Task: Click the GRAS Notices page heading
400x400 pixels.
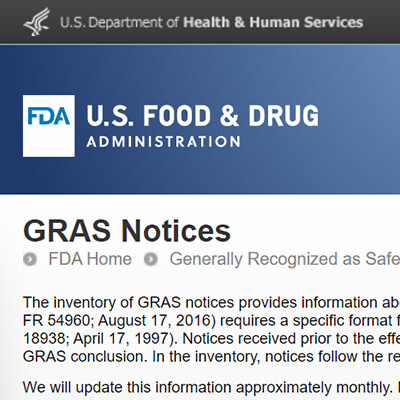Action: tap(127, 231)
